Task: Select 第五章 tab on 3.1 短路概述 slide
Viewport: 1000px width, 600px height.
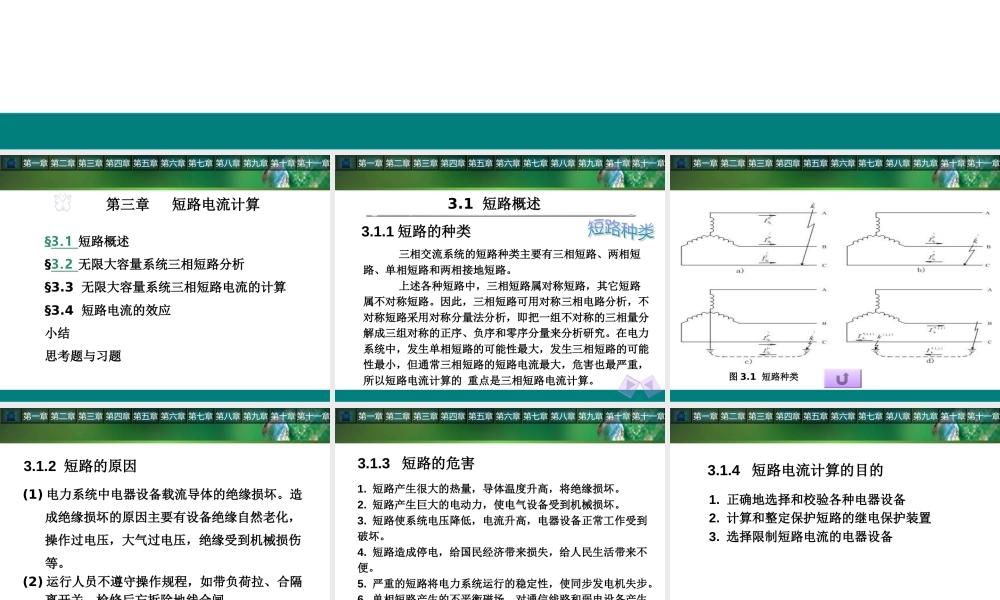Action: 480,164
